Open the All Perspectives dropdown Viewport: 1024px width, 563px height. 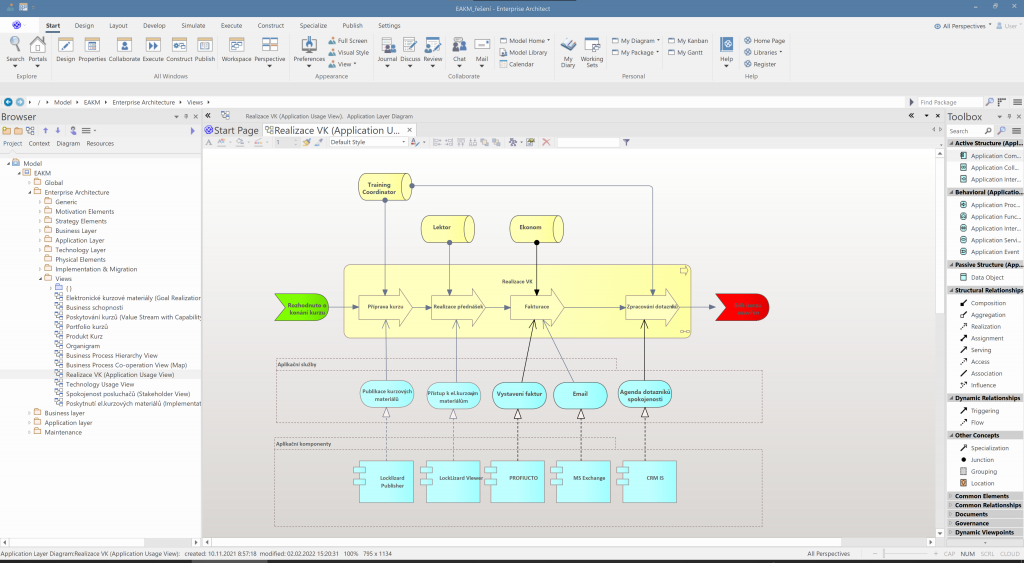[x=963, y=26]
